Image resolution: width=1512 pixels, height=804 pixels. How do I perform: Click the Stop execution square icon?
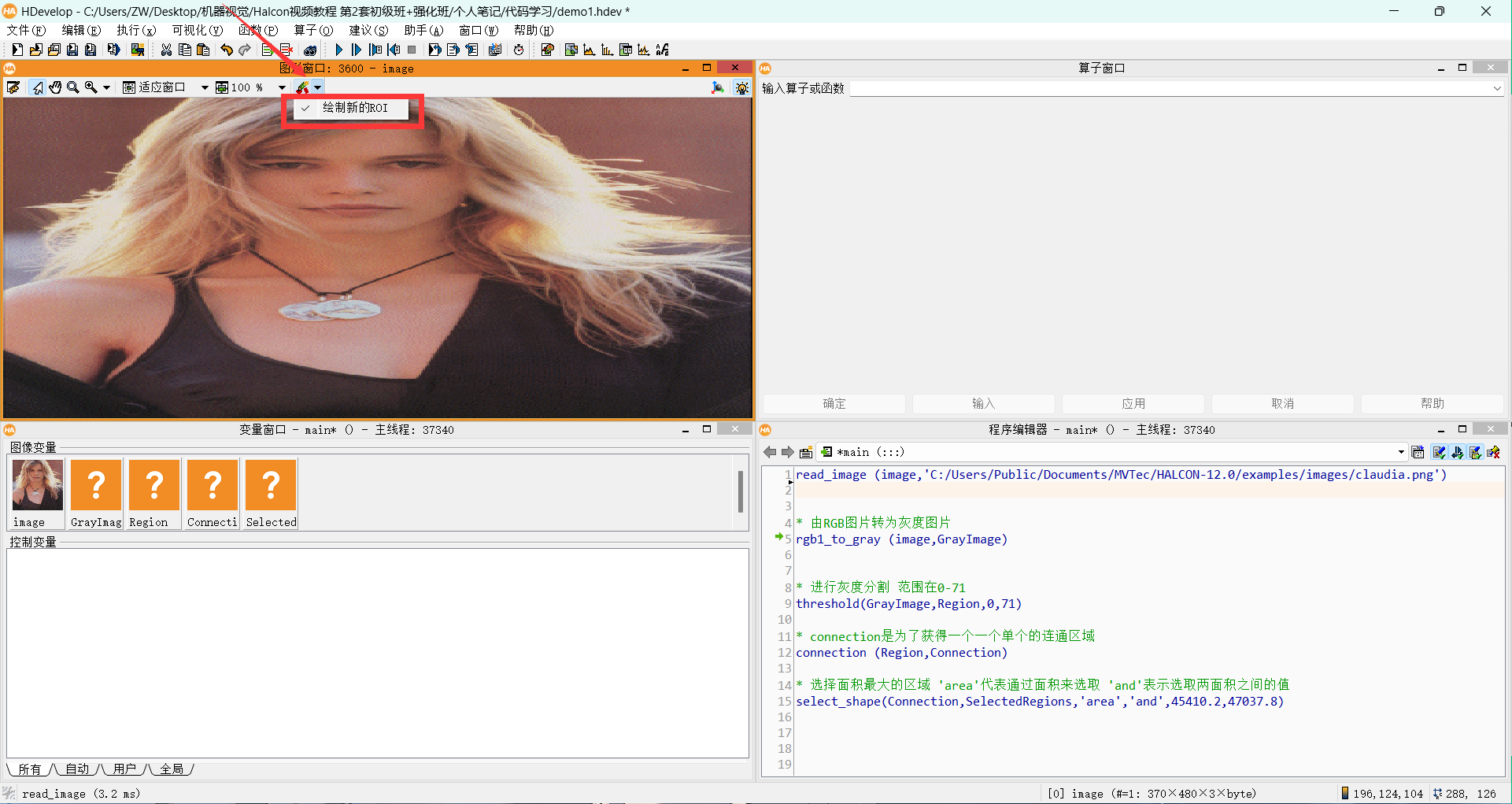coord(412,50)
